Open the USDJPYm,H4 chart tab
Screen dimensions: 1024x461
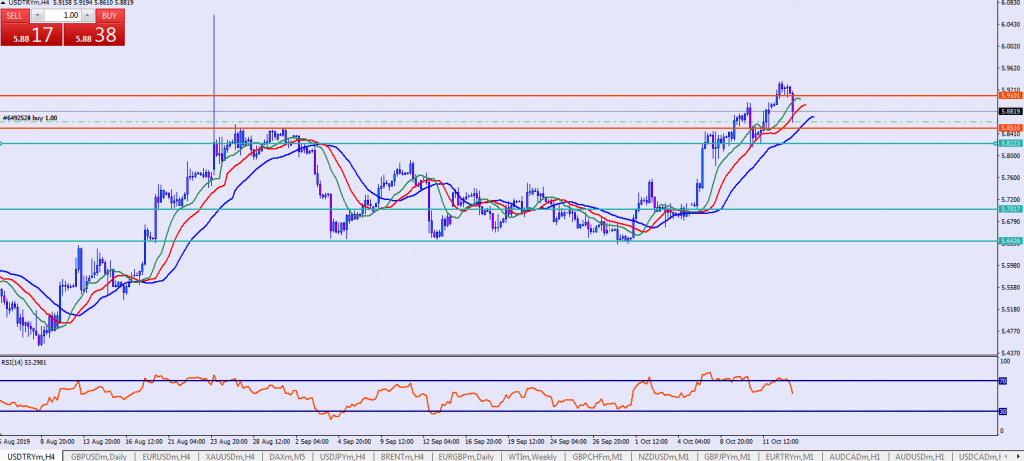coord(346,455)
